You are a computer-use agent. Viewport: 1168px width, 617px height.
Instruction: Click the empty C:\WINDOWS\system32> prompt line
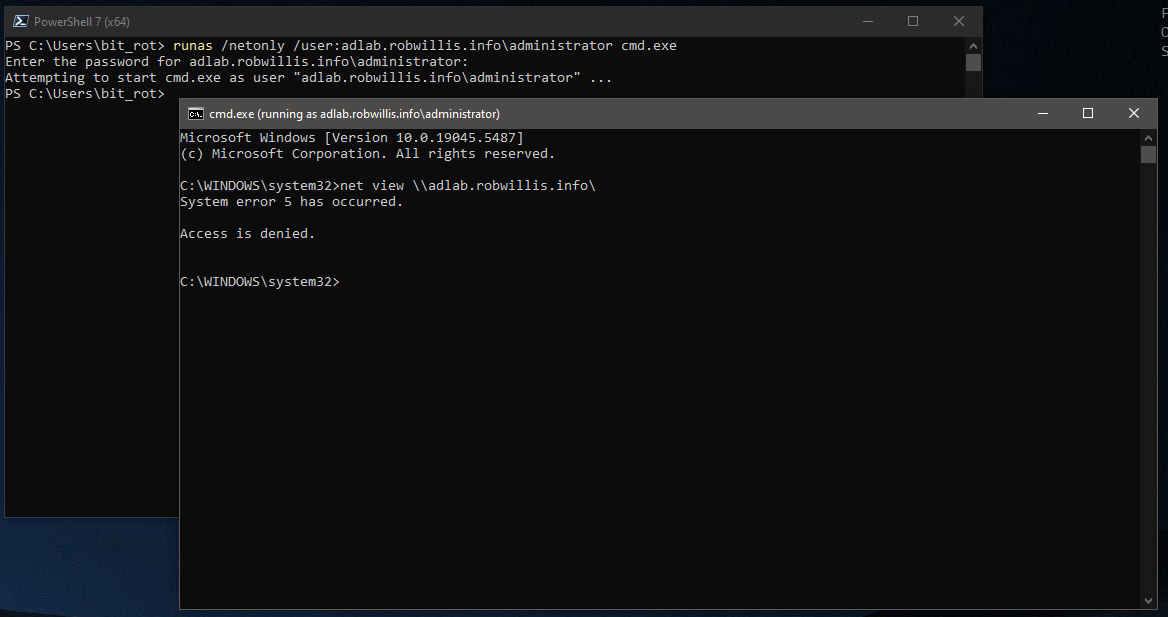tap(260, 282)
